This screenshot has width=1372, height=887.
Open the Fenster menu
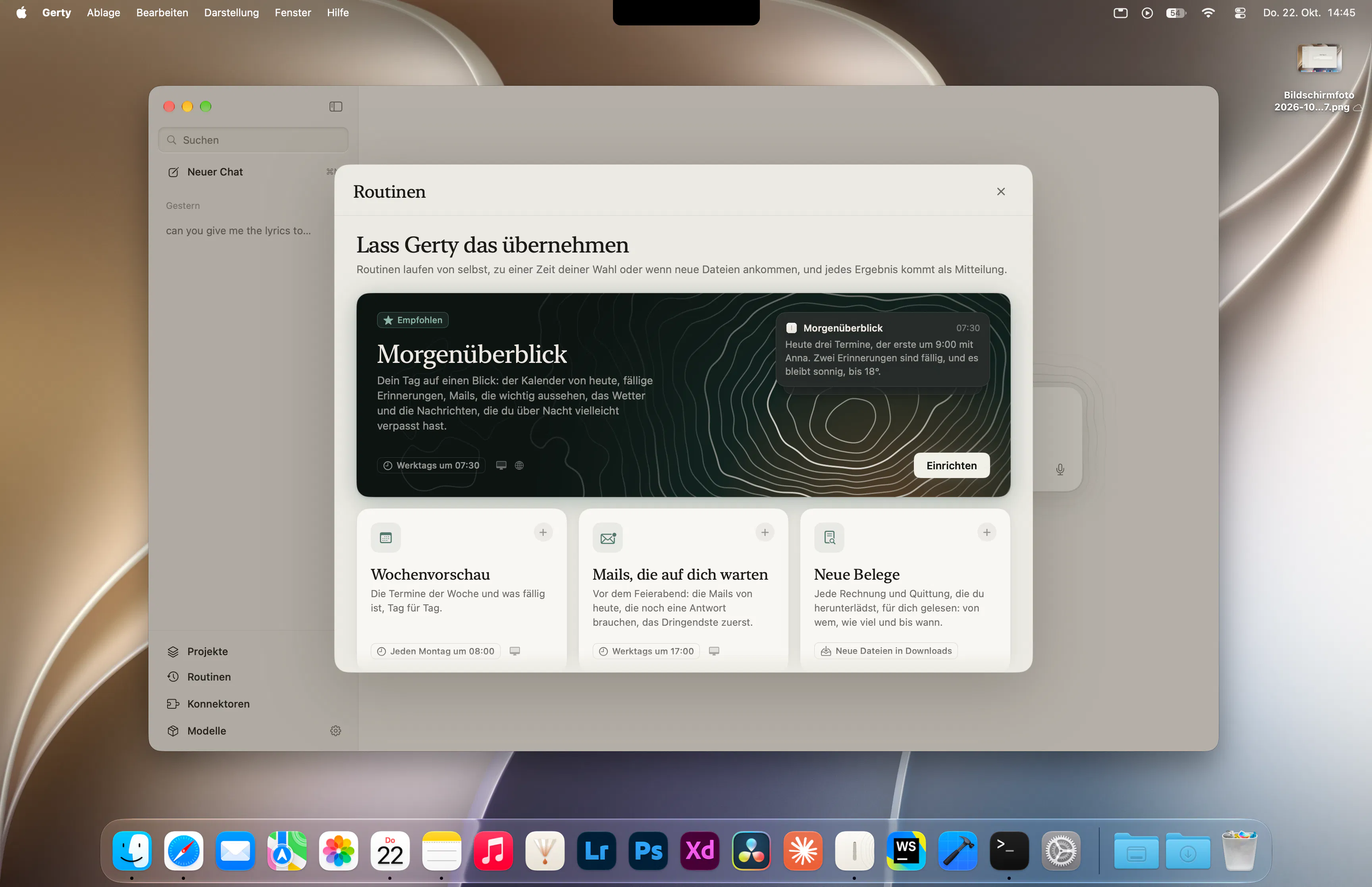[x=293, y=13]
